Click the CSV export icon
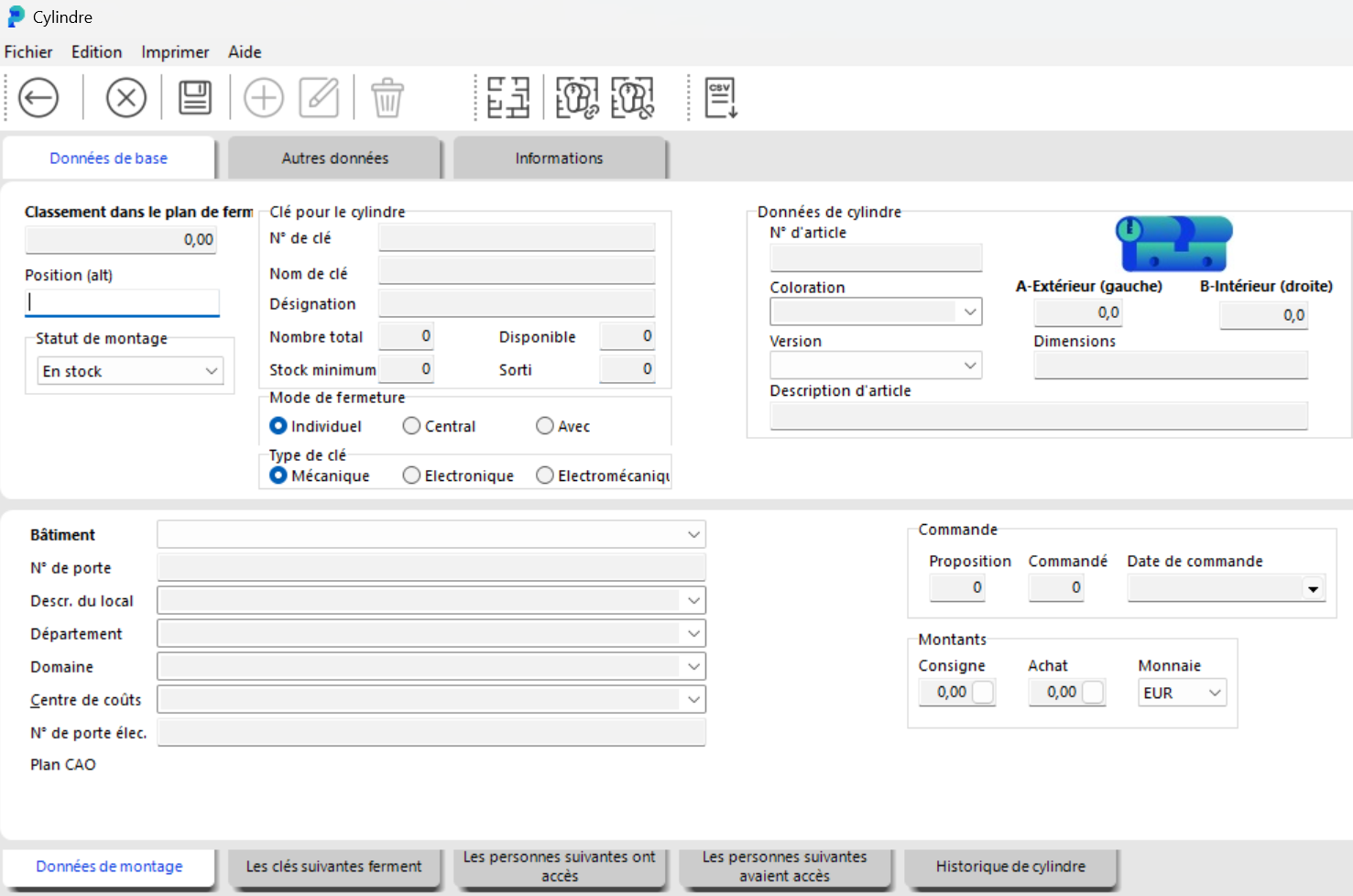 [721, 98]
